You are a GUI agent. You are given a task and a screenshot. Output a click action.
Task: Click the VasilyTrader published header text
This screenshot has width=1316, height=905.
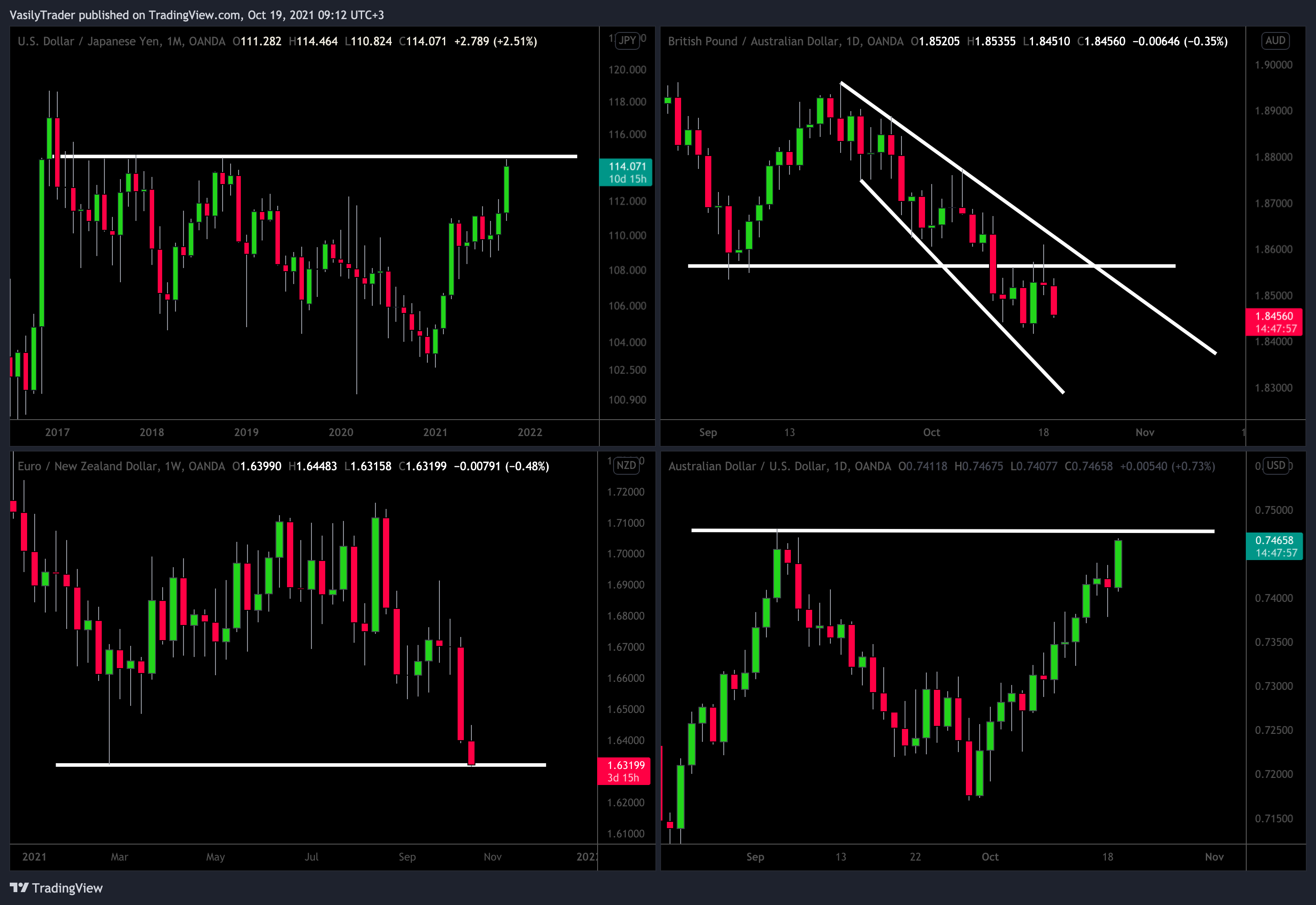197,15
